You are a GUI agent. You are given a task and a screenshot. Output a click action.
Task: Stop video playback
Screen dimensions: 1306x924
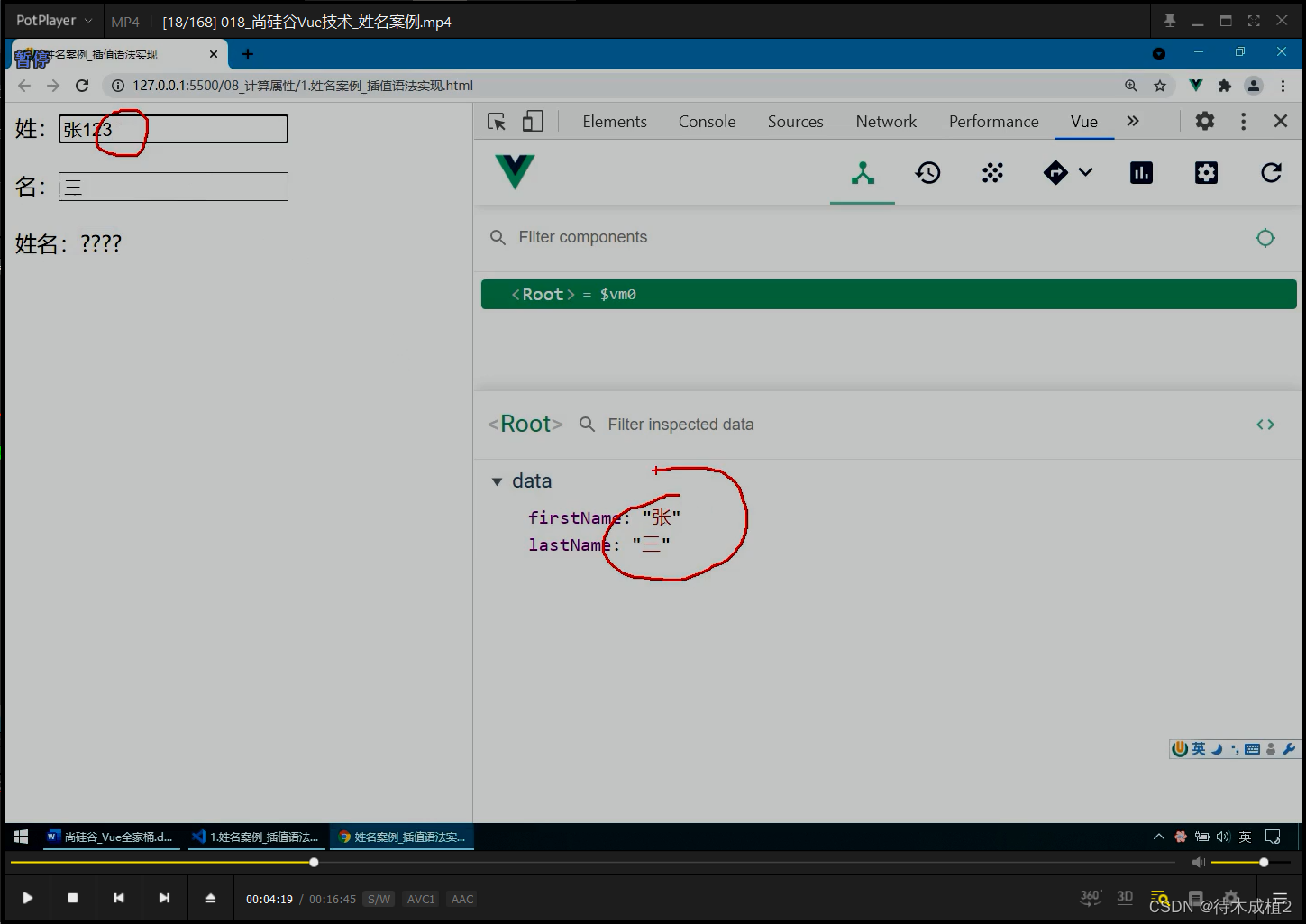(x=73, y=898)
